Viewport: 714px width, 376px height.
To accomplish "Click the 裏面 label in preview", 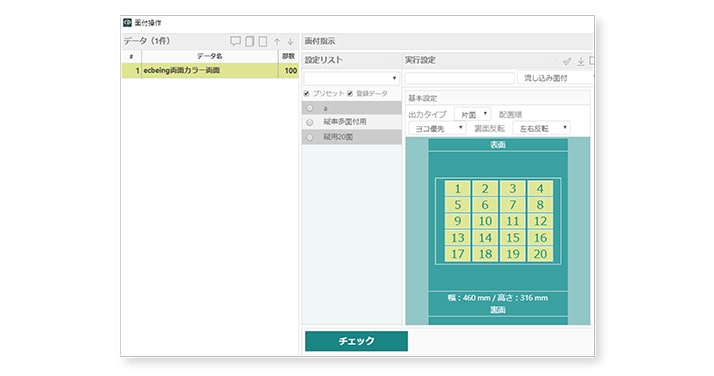I will [x=498, y=310].
